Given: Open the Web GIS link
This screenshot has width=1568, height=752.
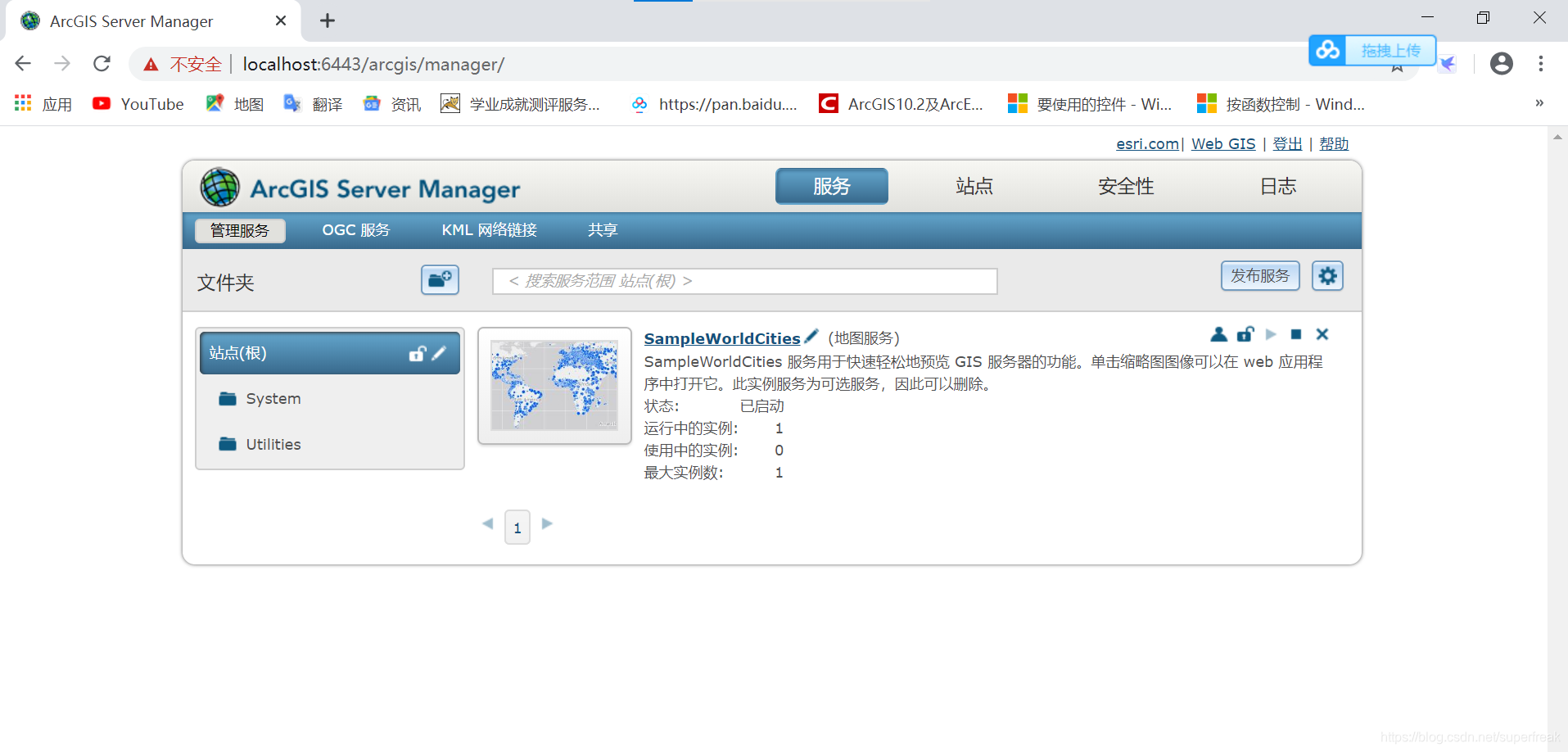Looking at the screenshot, I should click(1223, 143).
